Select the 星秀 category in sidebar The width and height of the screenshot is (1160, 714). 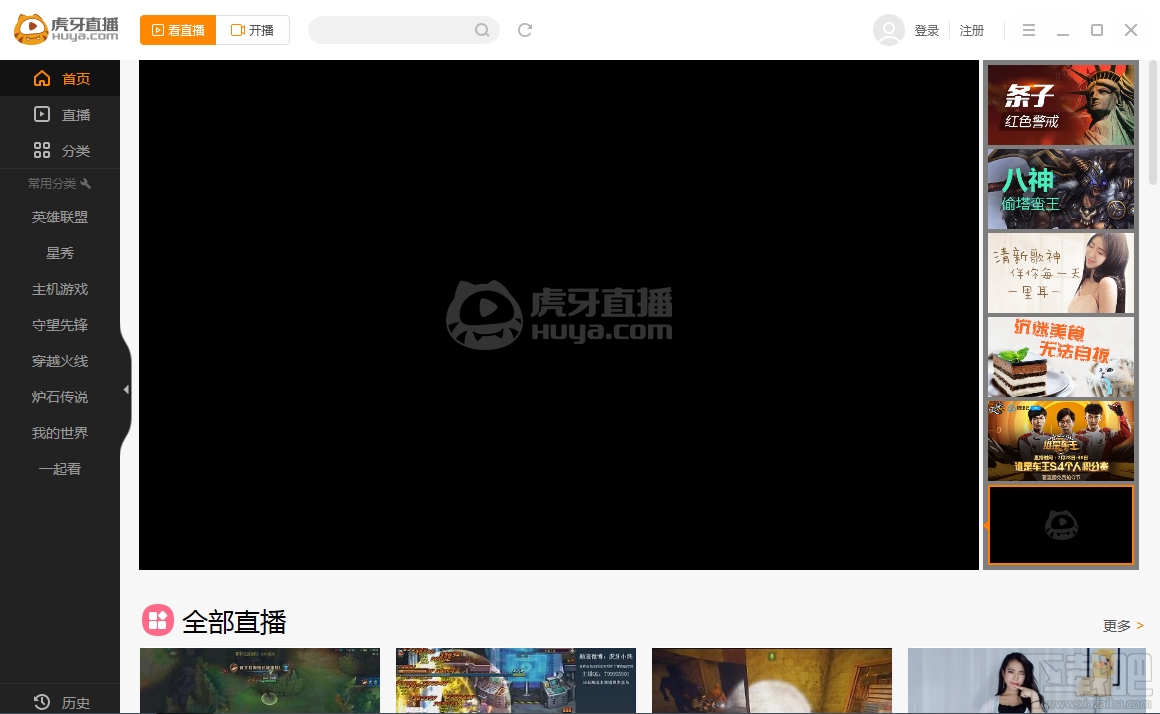click(59, 252)
